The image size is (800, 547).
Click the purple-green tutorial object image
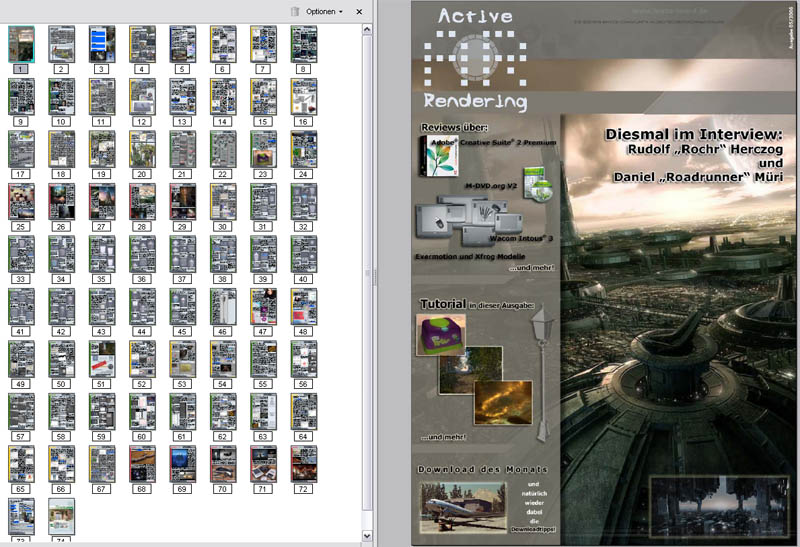tap(440, 335)
